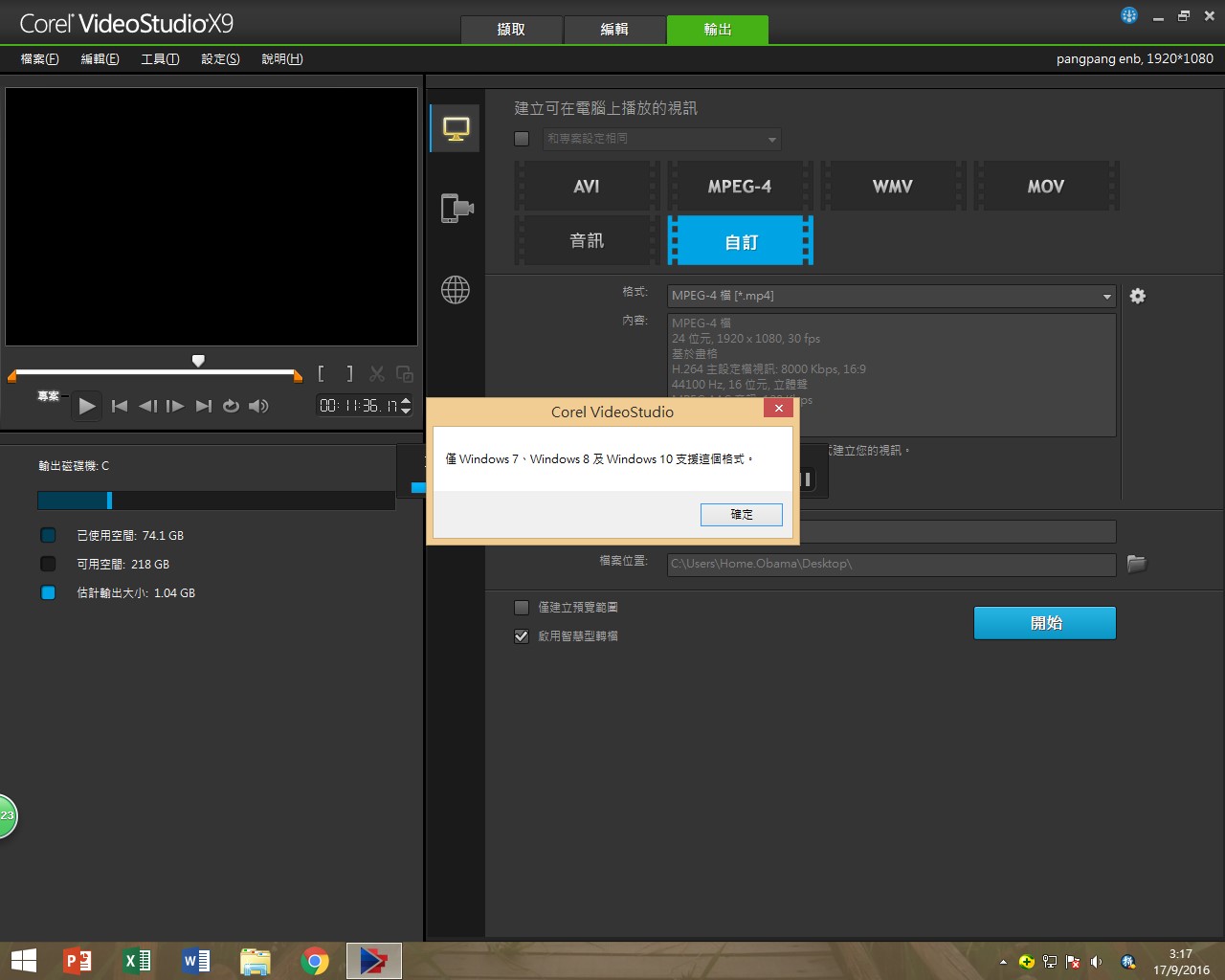Click the scissors split clip icon
The width and height of the screenshot is (1225, 980).
tap(377, 373)
